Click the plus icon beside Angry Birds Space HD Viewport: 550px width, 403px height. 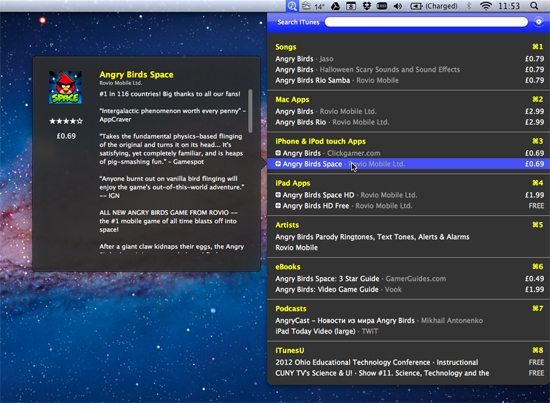coord(278,195)
